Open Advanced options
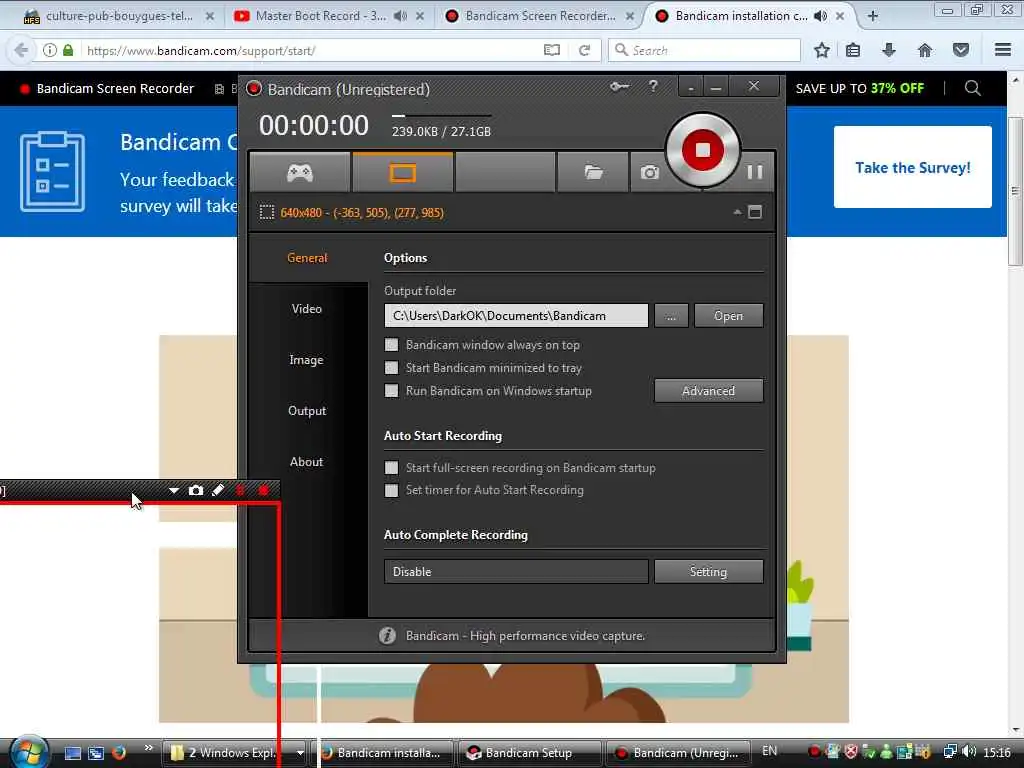Viewport: 1024px width, 768px height. pyautogui.click(x=709, y=391)
